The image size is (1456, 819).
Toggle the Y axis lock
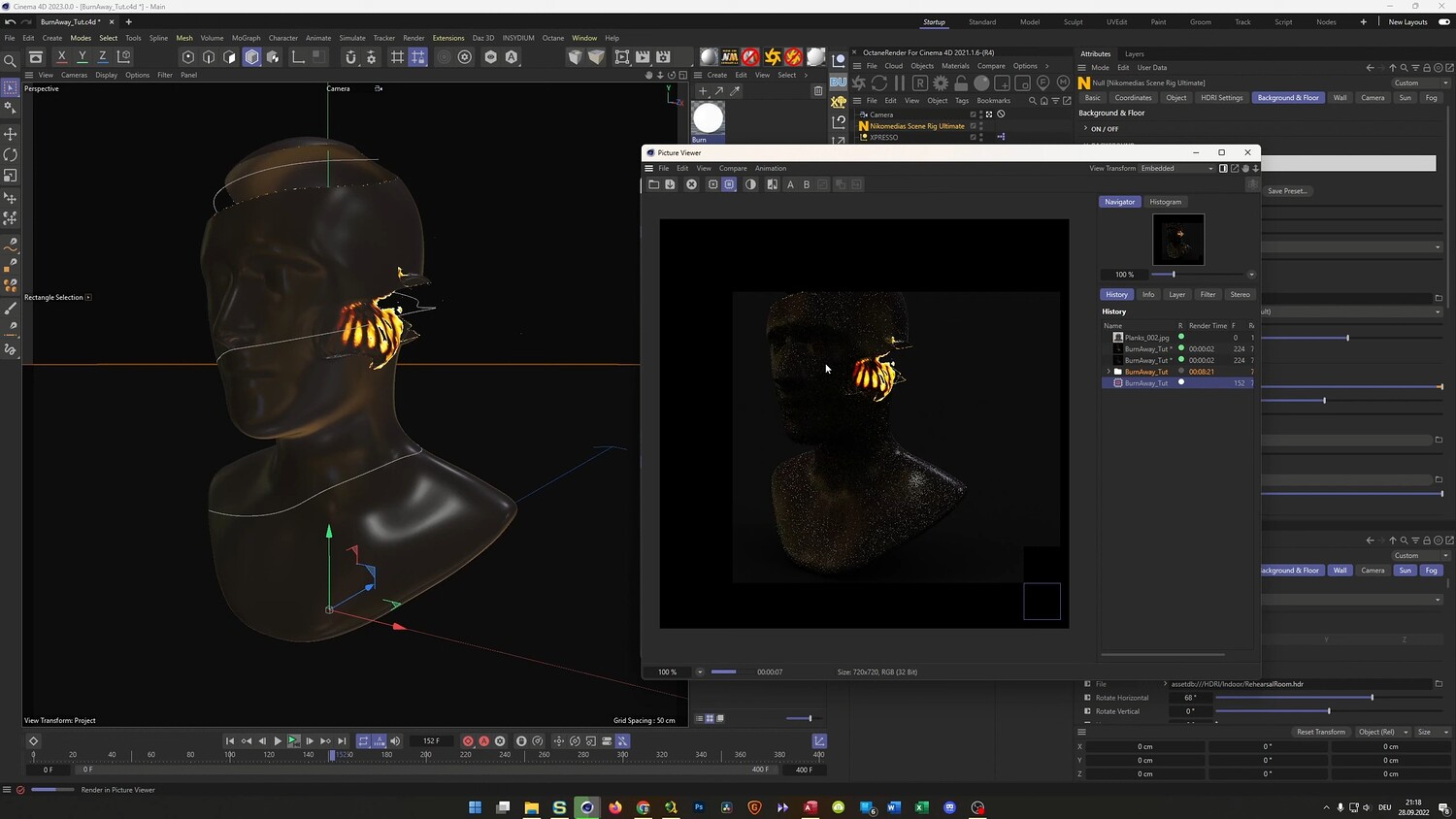83,57
